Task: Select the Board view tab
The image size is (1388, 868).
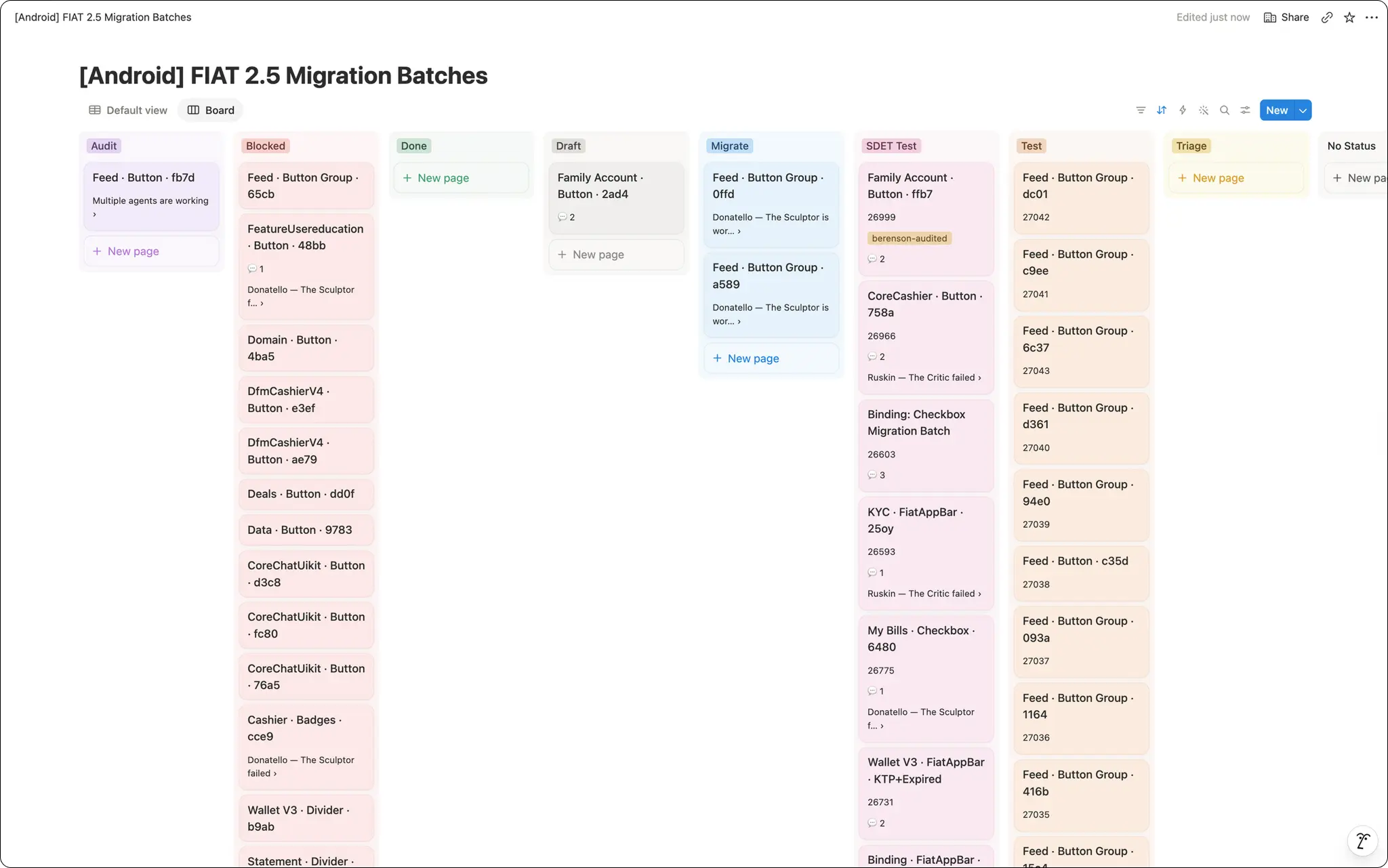Action: (211, 110)
